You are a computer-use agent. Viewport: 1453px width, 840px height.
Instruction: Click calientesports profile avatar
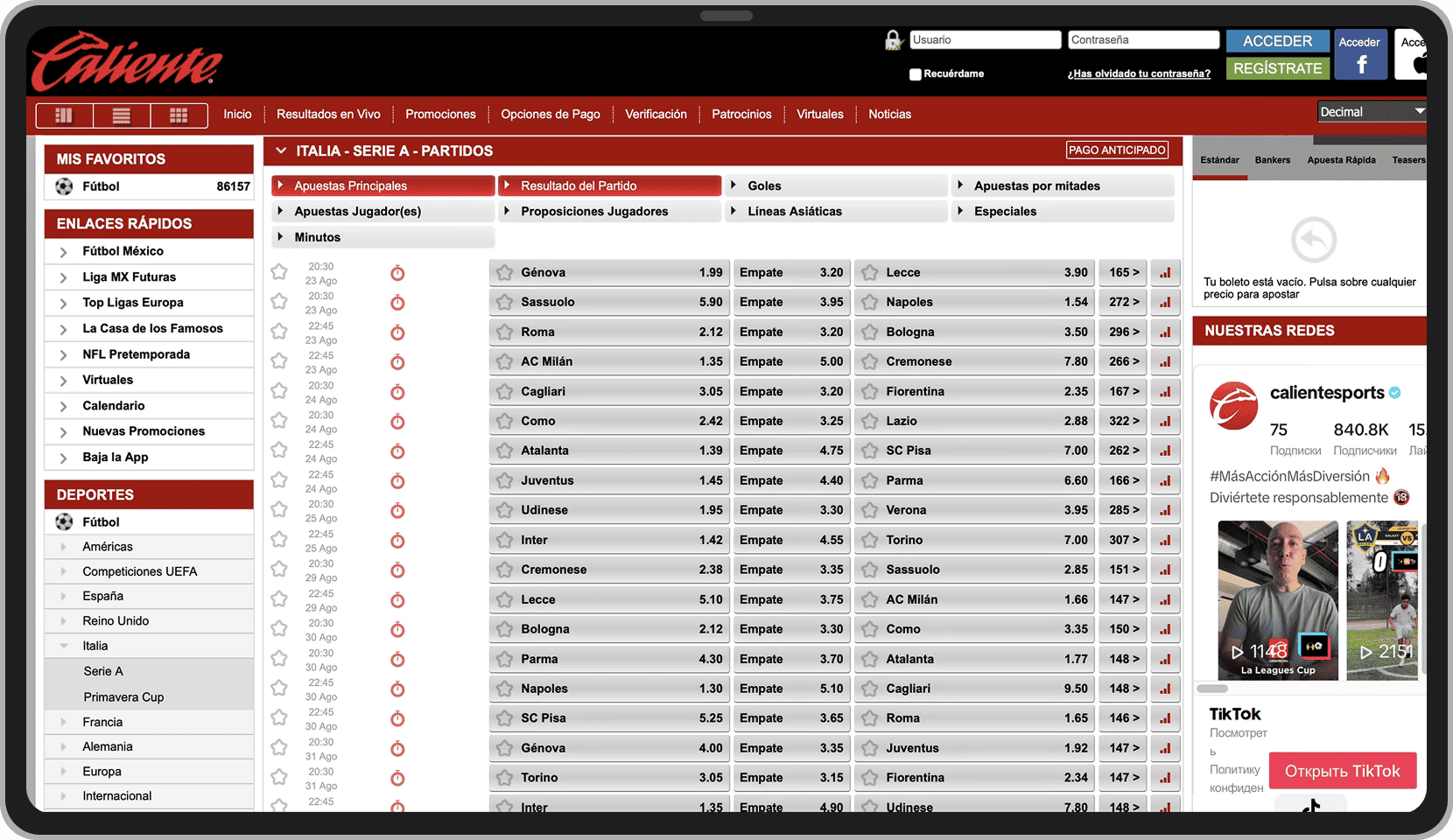pos(1233,405)
